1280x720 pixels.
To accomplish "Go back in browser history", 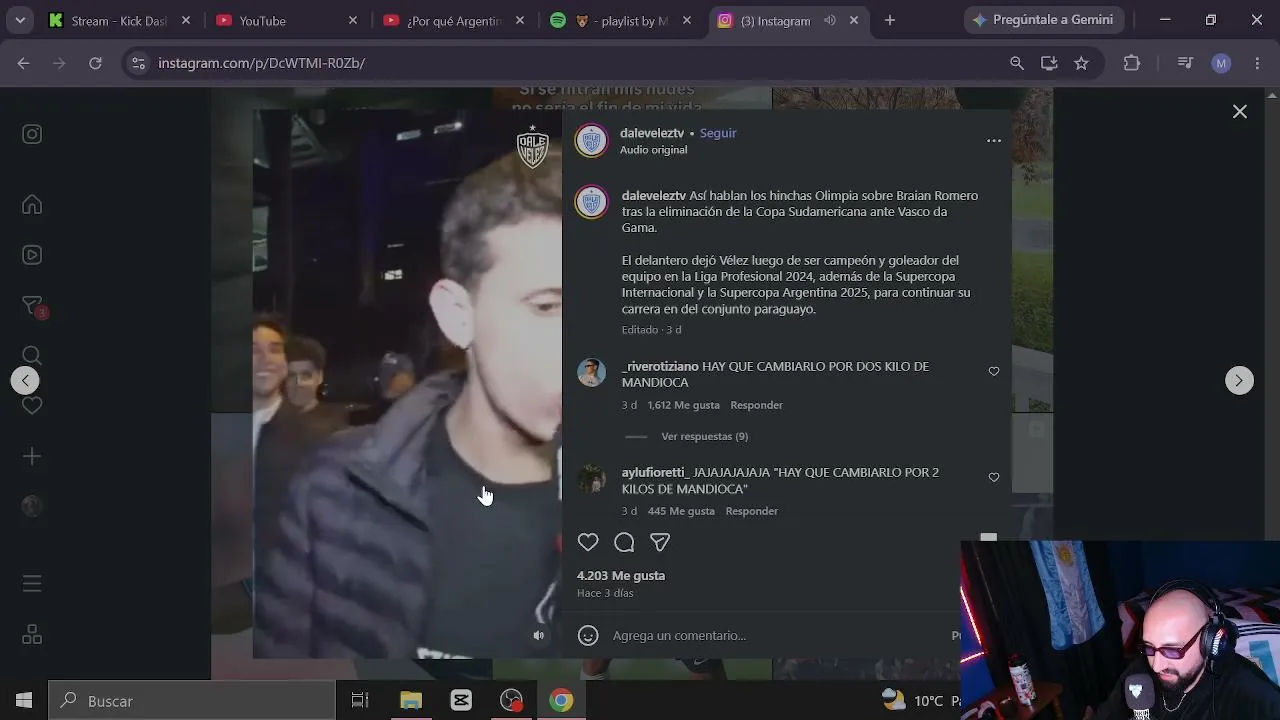I will point(24,63).
